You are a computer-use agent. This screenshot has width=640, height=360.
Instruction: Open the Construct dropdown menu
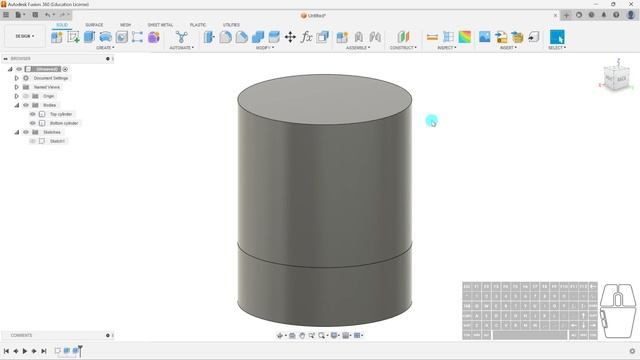(x=403, y=48)
